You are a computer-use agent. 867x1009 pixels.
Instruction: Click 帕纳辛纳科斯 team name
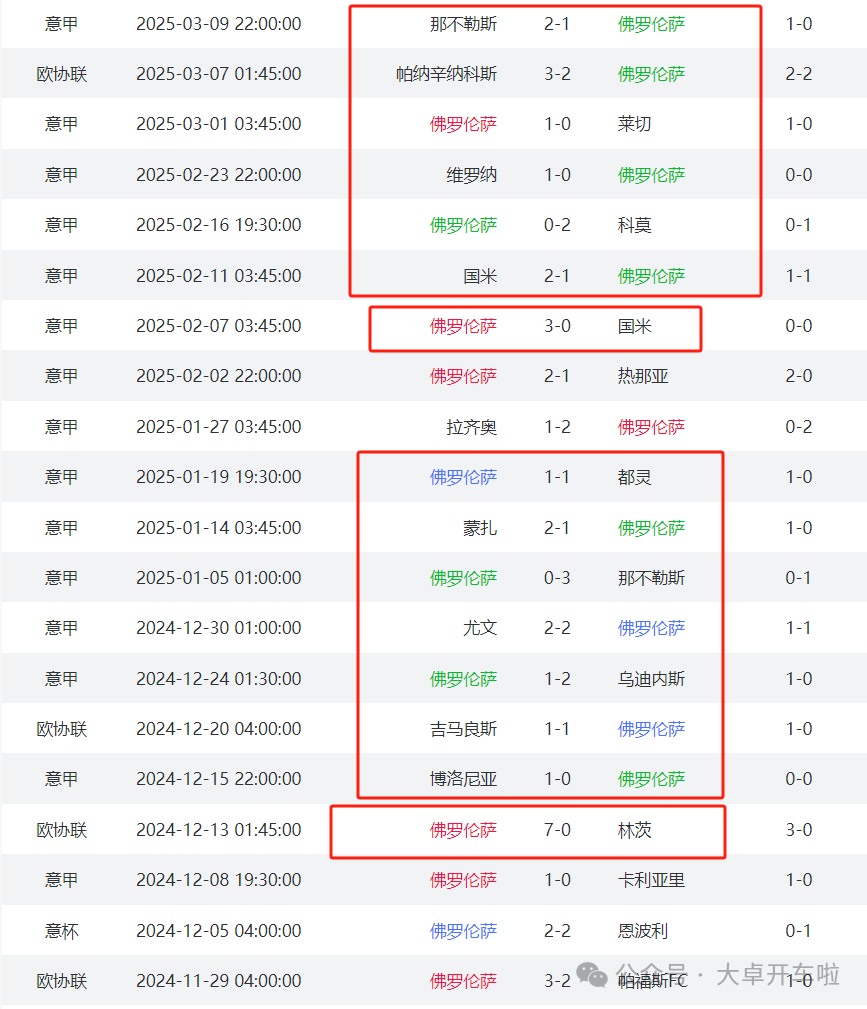(x=447, y=74)
